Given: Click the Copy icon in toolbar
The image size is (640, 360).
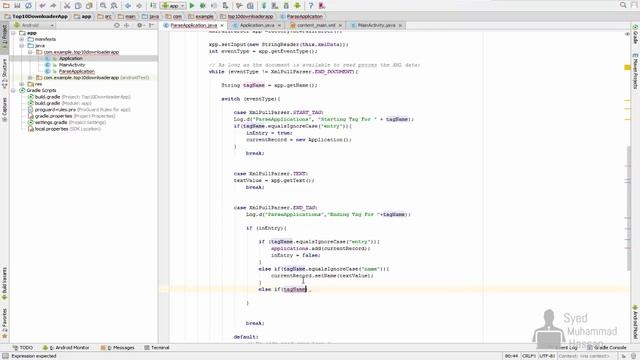Looking at the screenshot, I should tap(78, 5).
